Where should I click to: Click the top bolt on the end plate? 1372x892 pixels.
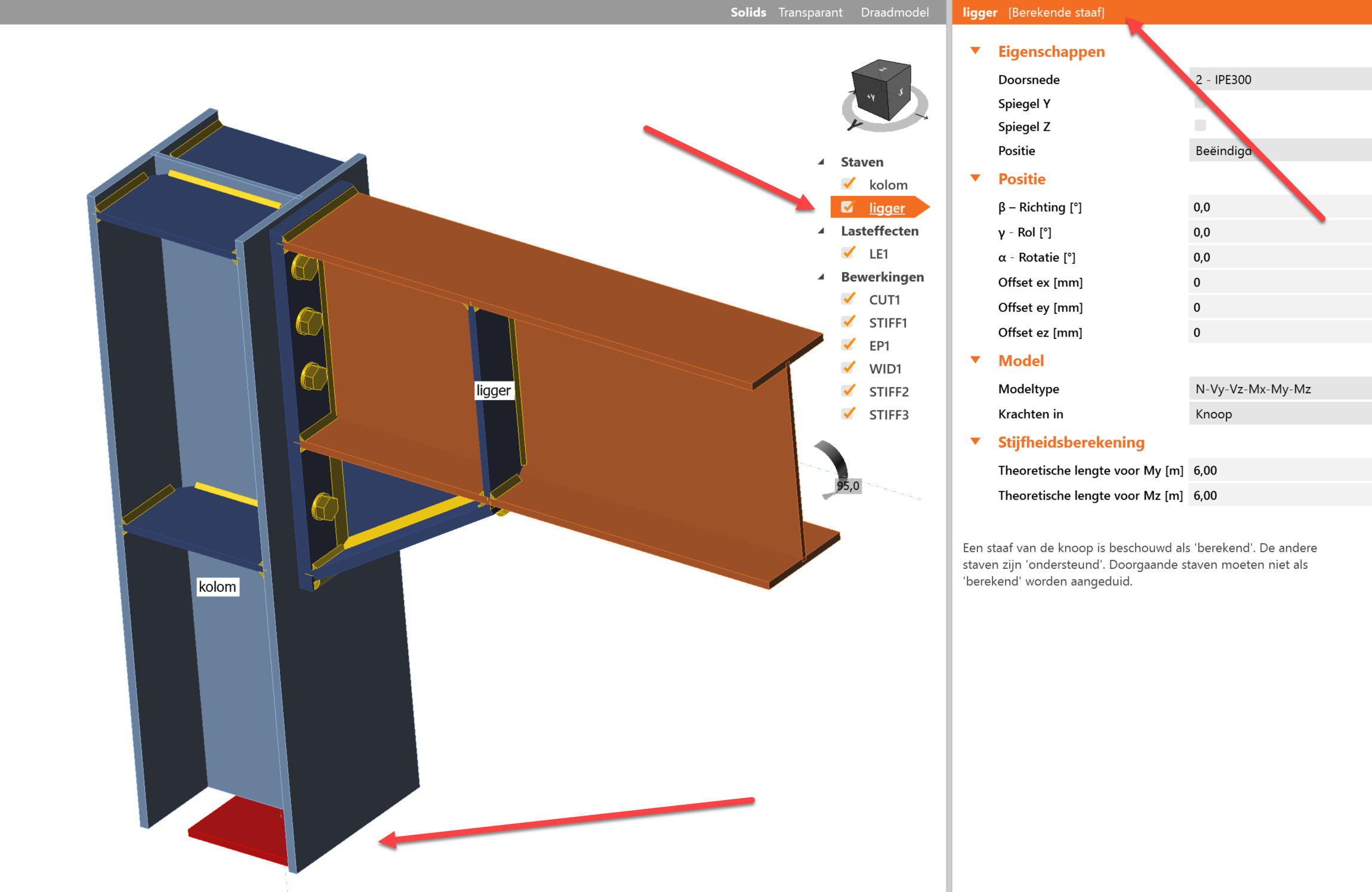304,268
